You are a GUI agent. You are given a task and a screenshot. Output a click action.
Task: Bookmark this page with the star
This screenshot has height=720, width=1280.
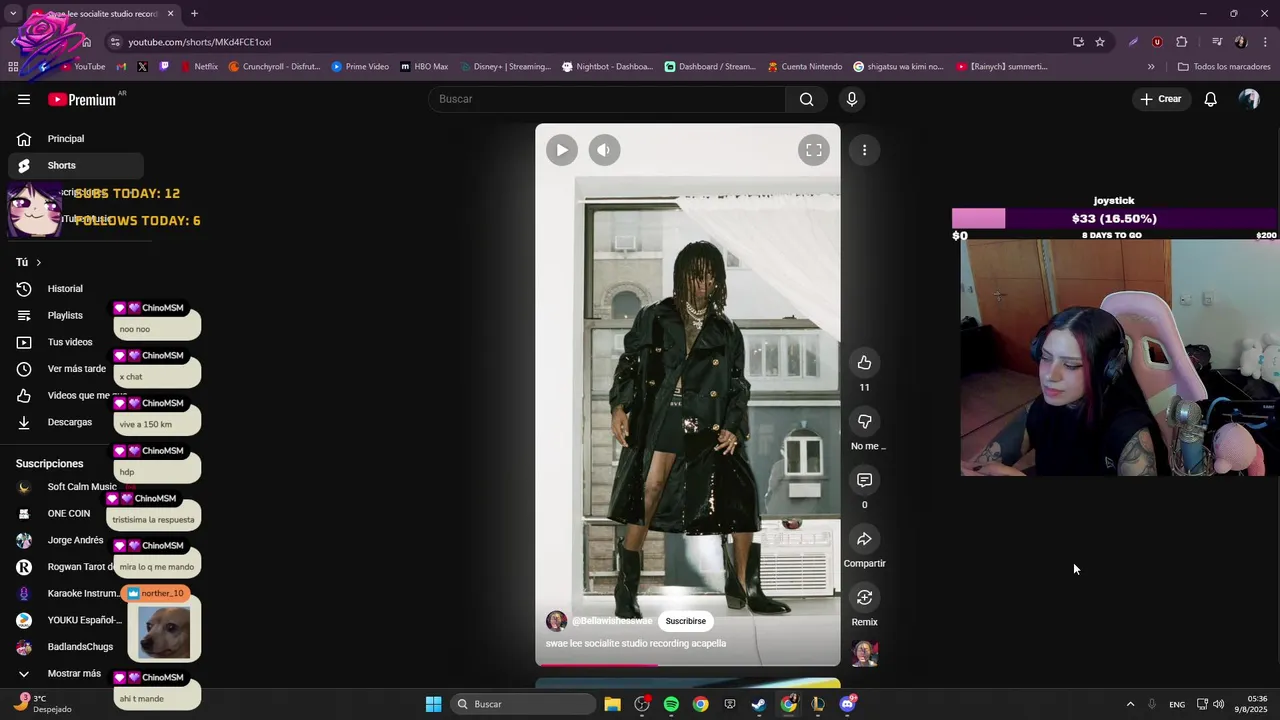point(1100,42)
